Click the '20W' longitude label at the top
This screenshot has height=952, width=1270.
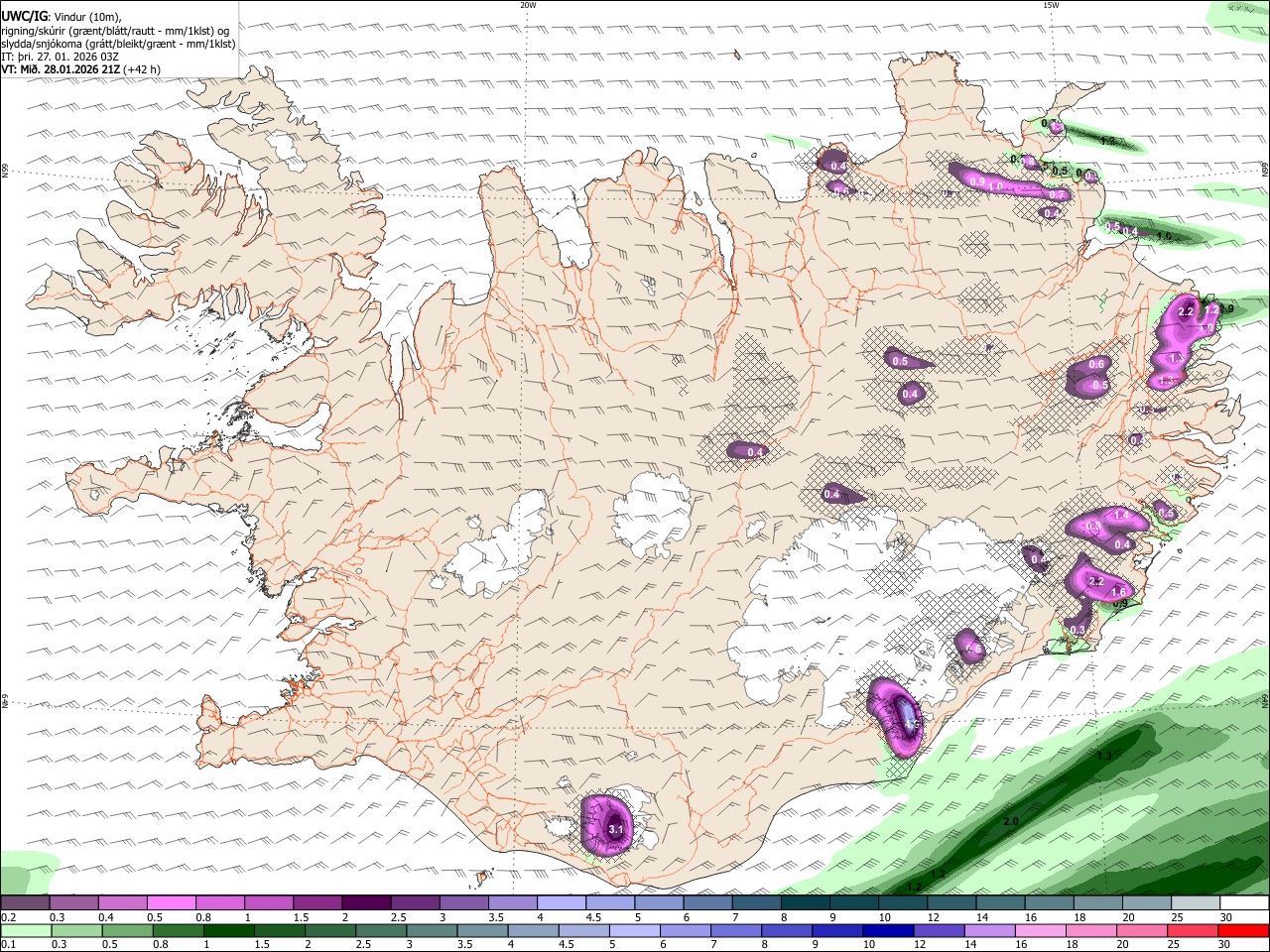click(528, 5)
